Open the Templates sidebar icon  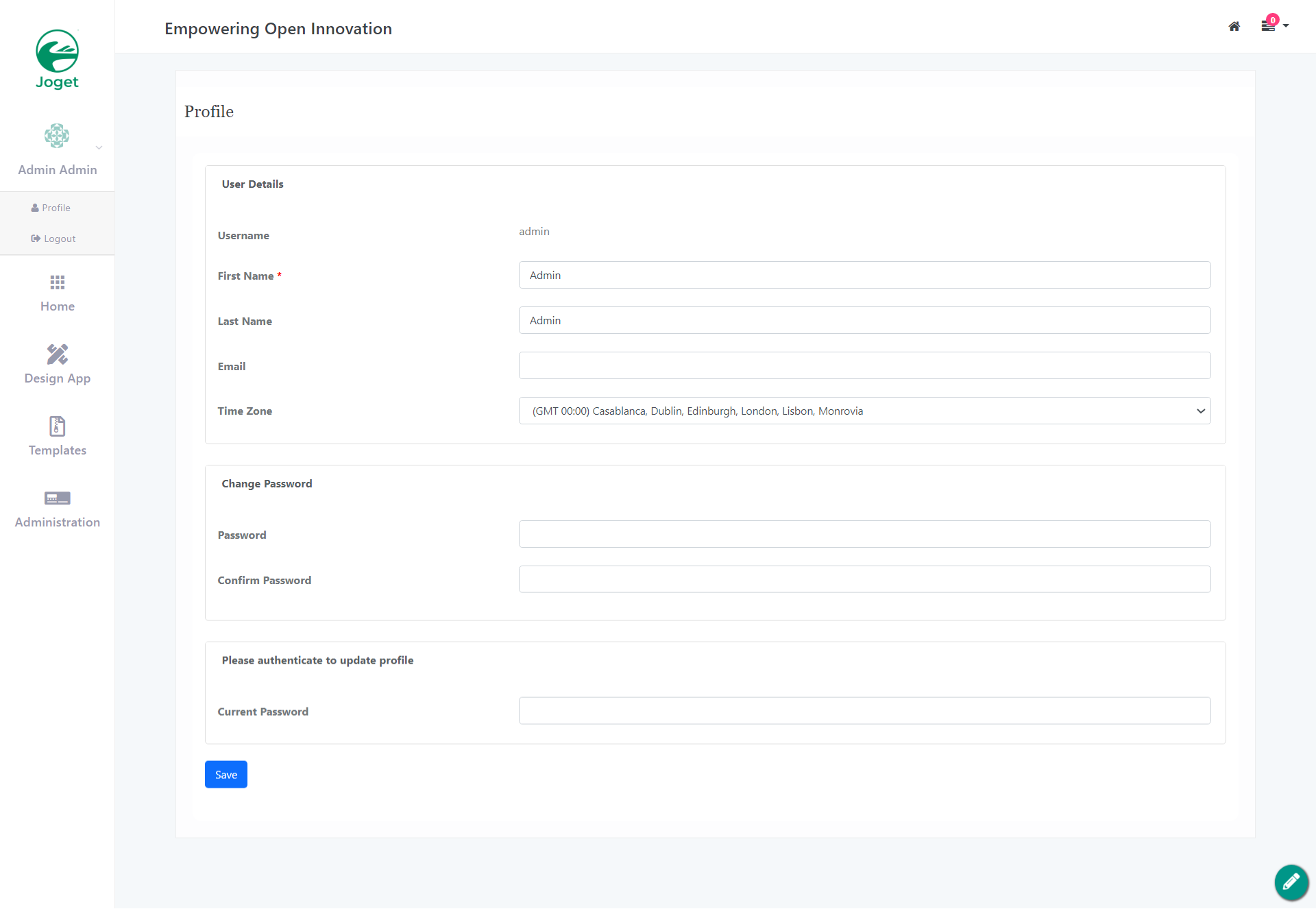pos(58,426)
